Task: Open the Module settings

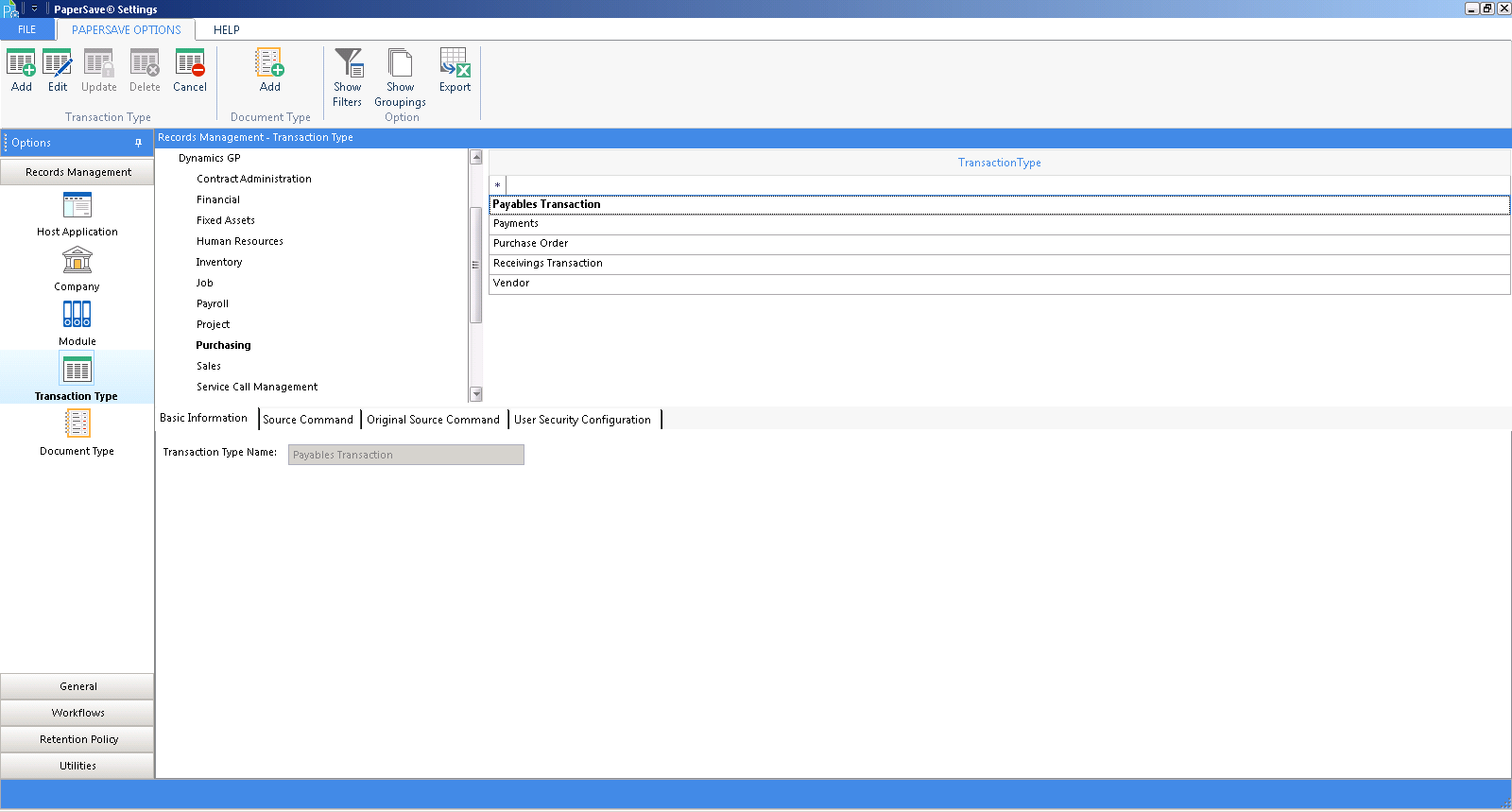Action: (77, 323)
